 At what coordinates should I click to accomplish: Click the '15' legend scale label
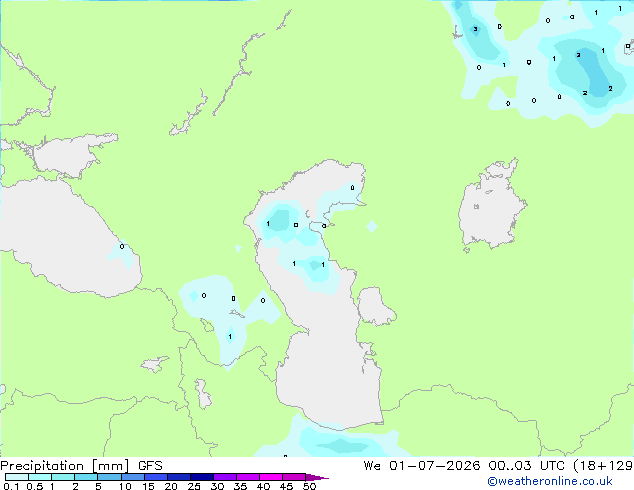click(x=148, y=486)
